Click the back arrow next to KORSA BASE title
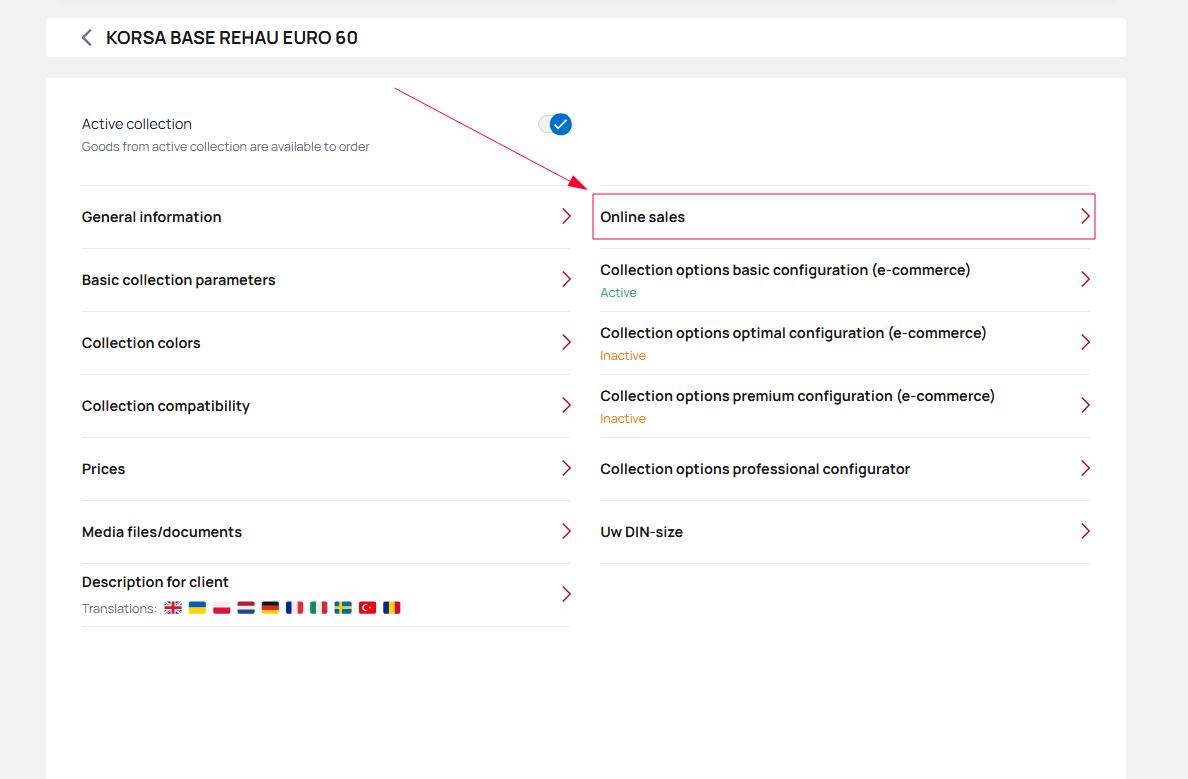Viewport: 1188px width, 779px height. pos(87,38)
